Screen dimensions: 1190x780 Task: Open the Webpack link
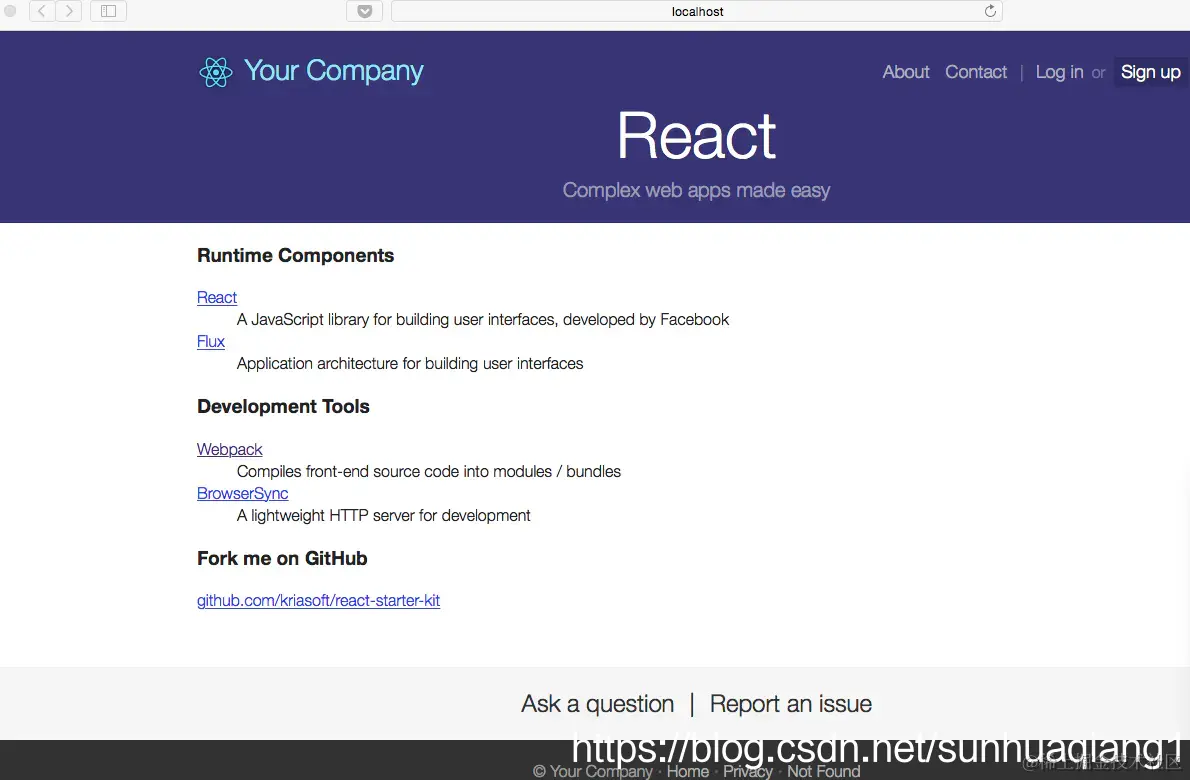(229, 449)
